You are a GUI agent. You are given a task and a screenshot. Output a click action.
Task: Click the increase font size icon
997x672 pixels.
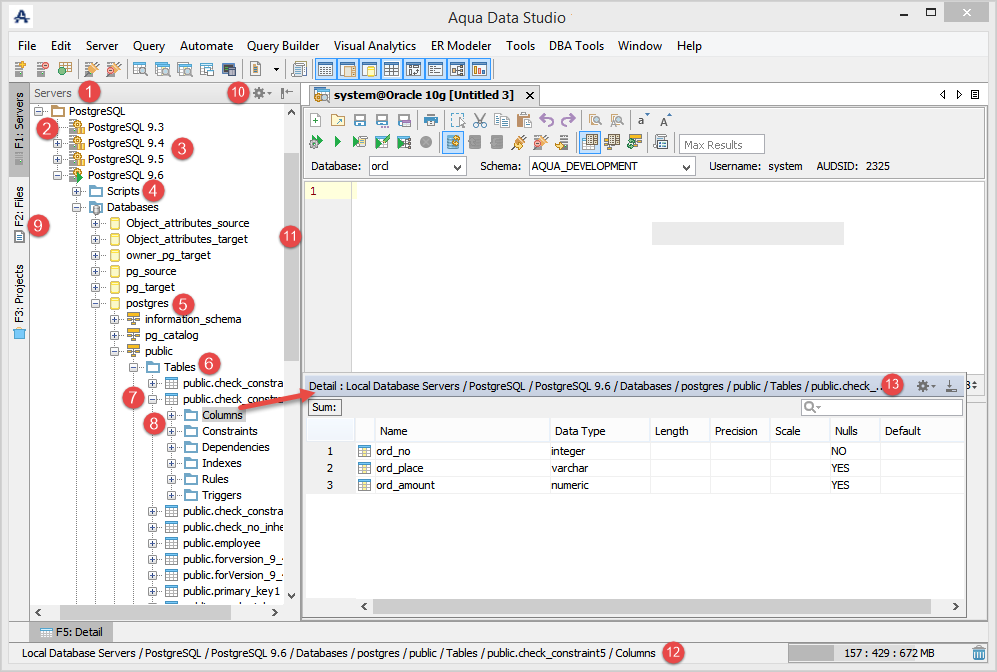pyautogui.click(x=665, y=120)
